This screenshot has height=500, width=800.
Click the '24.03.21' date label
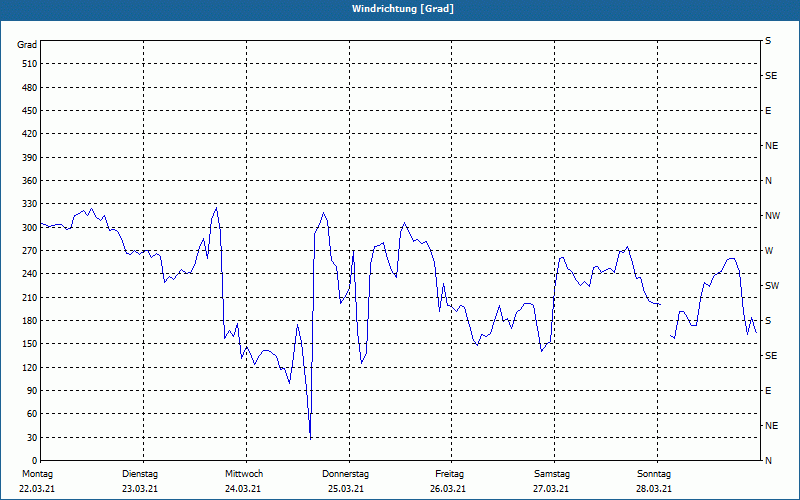click(243, 489)
